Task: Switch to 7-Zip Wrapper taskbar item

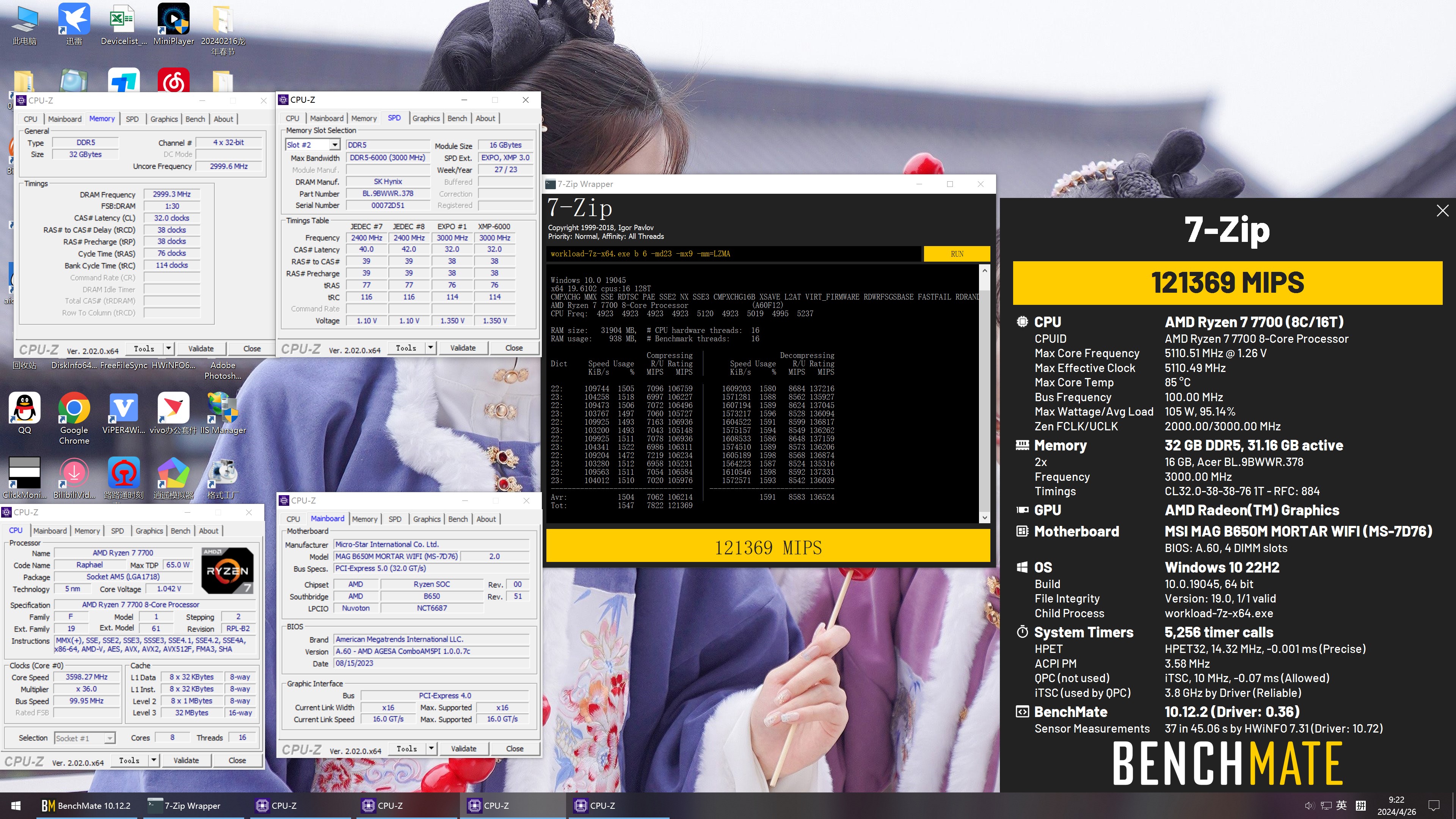Action: coord(192,805)
